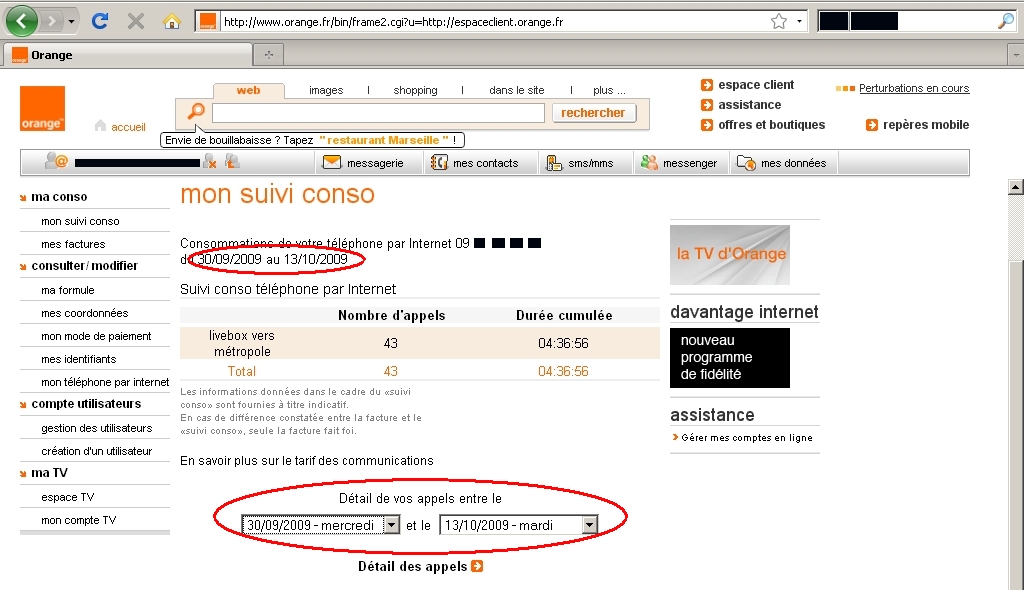The height and width of the screenshot is (590, 1024).
Task: Open mon téléphone par internet item
Action: pyautogui.click(x=105, y=382)
